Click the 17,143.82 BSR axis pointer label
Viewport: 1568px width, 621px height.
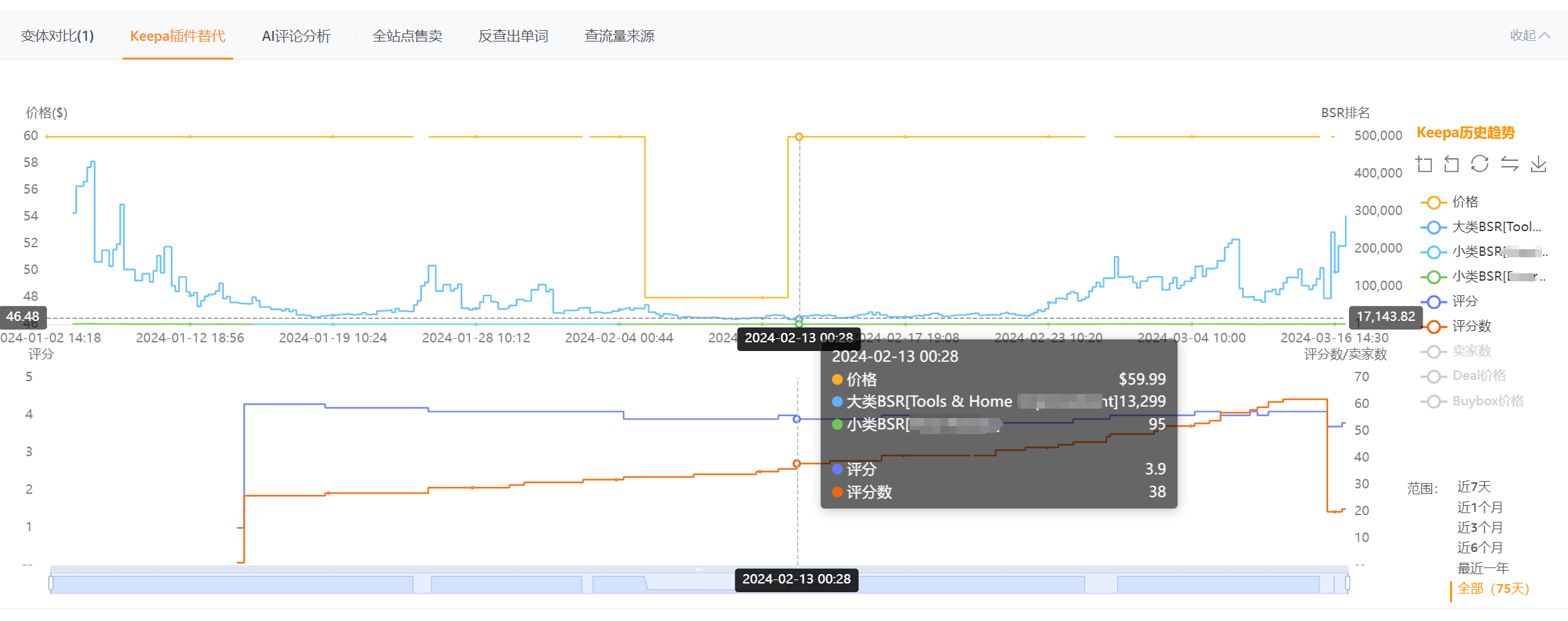coord(1386,316)
